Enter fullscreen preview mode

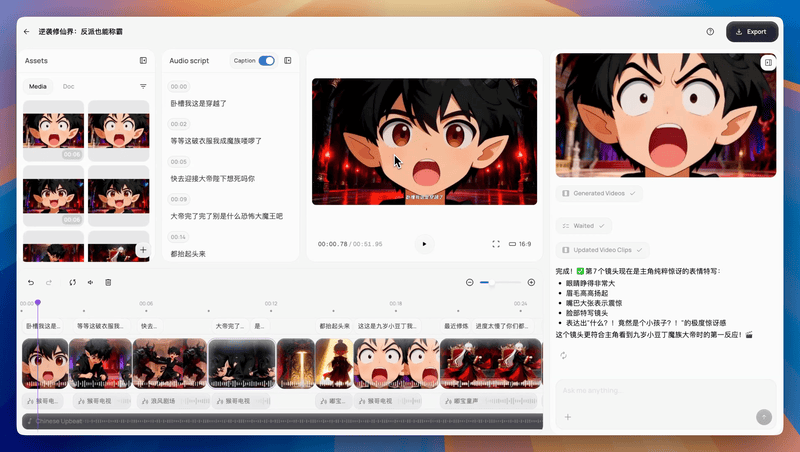pyautogui.click(x=496, y=244)
